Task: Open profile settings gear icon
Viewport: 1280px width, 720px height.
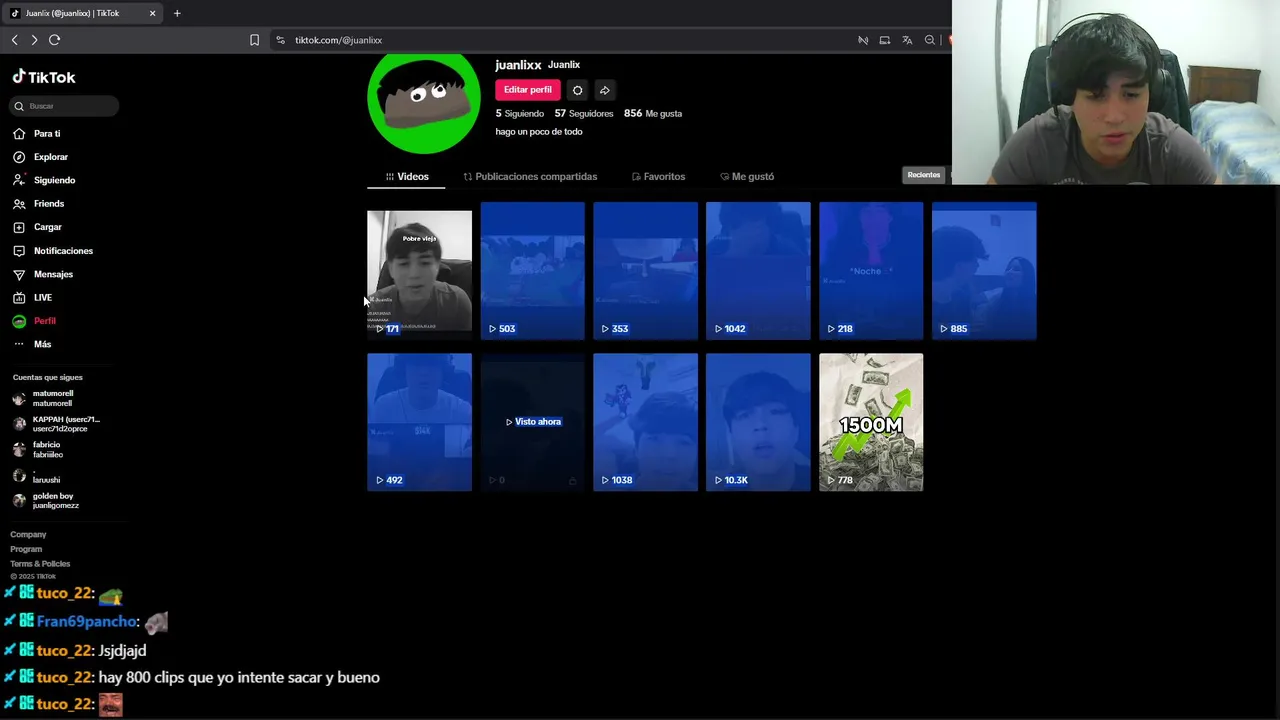Action: (x=577, y=90)
